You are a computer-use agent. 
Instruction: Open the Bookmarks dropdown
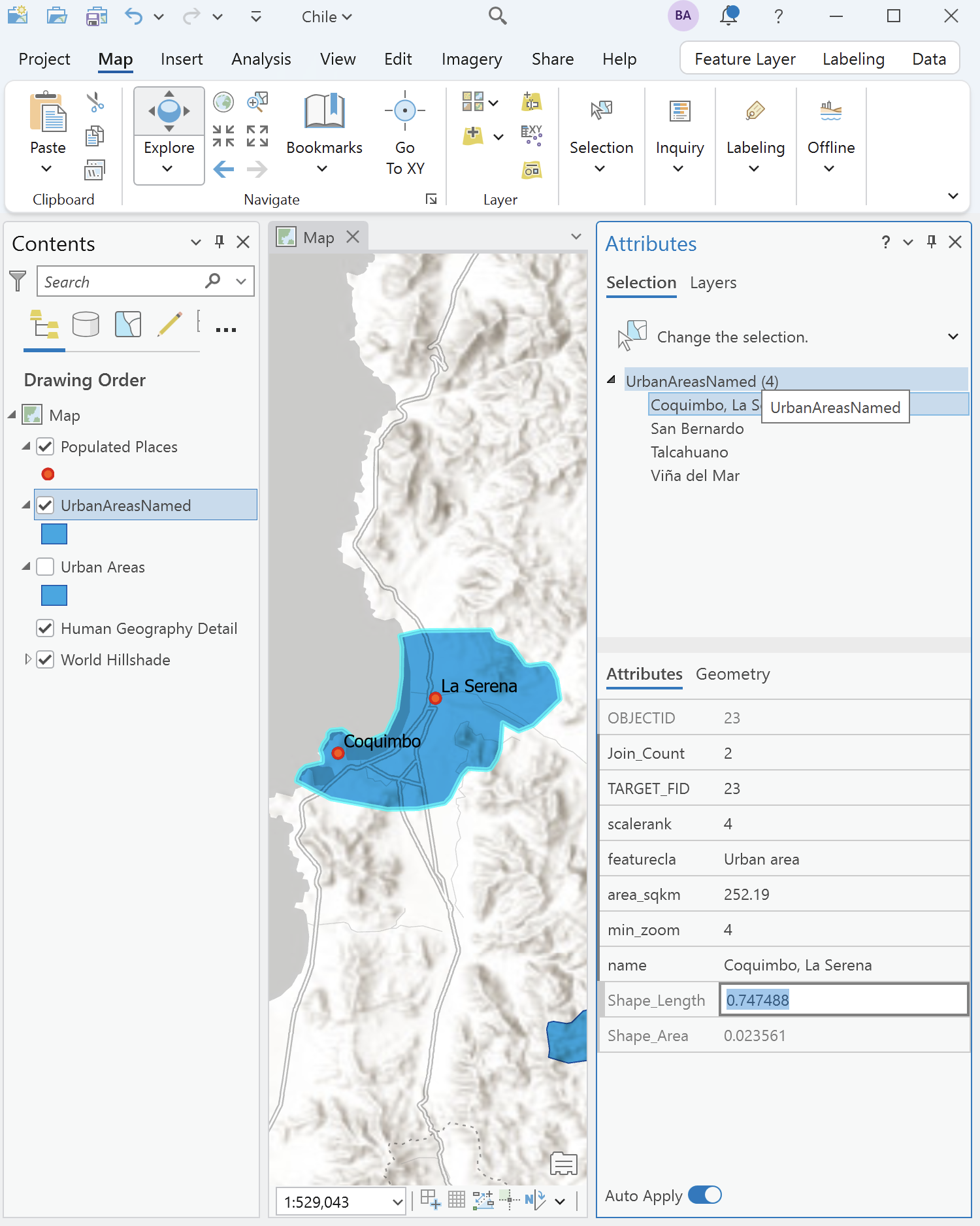(x=322, y=169)
